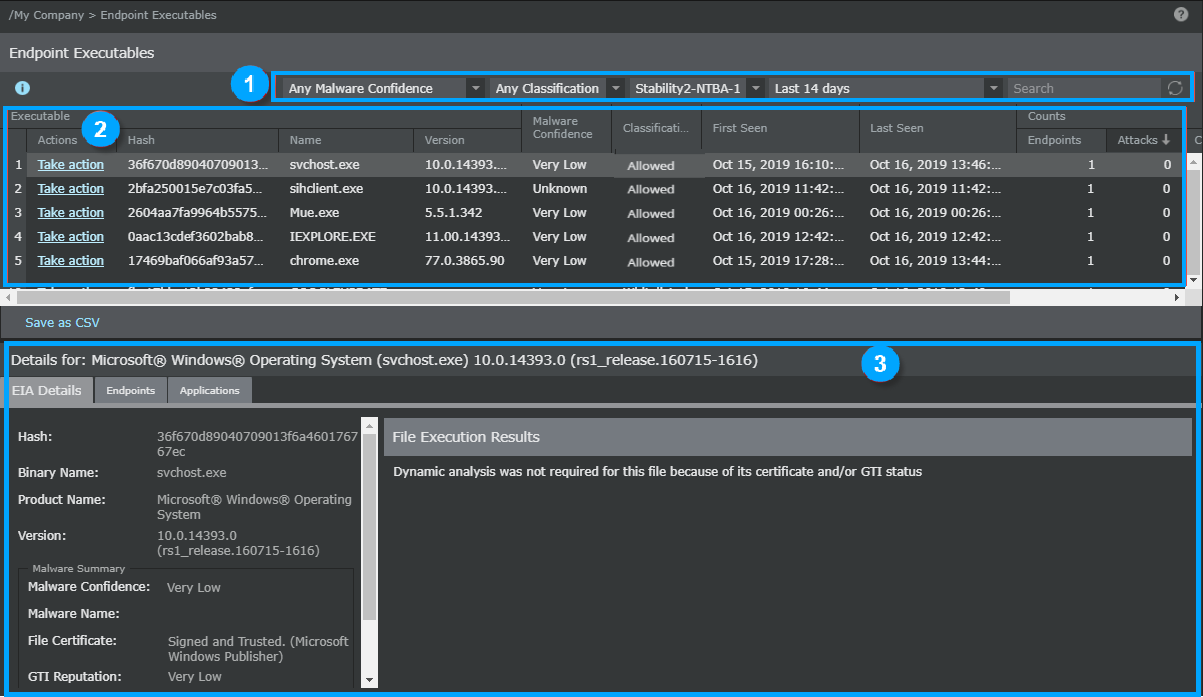1203x697 pixels.
Task: Sort by Classification column header
Action: (x=656, y=128)
